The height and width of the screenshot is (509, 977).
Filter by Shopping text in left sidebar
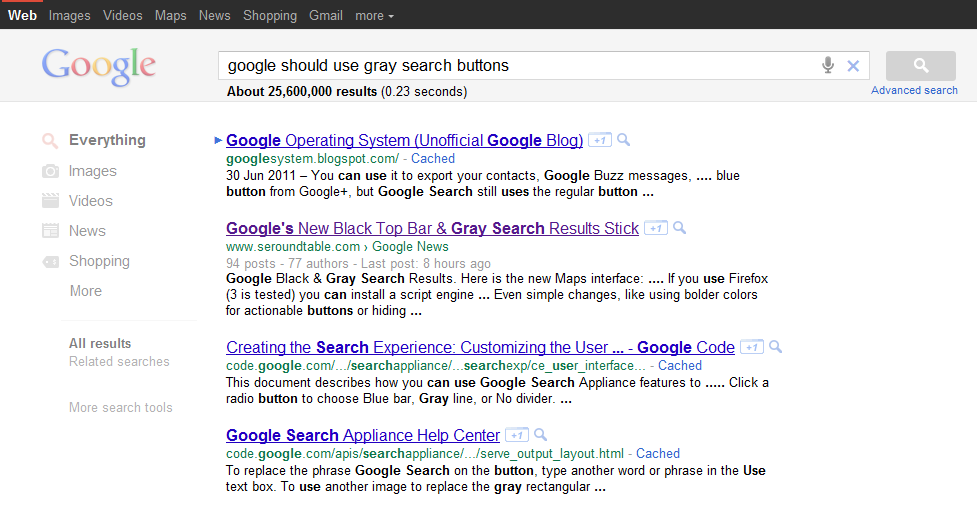coord(99,261)
